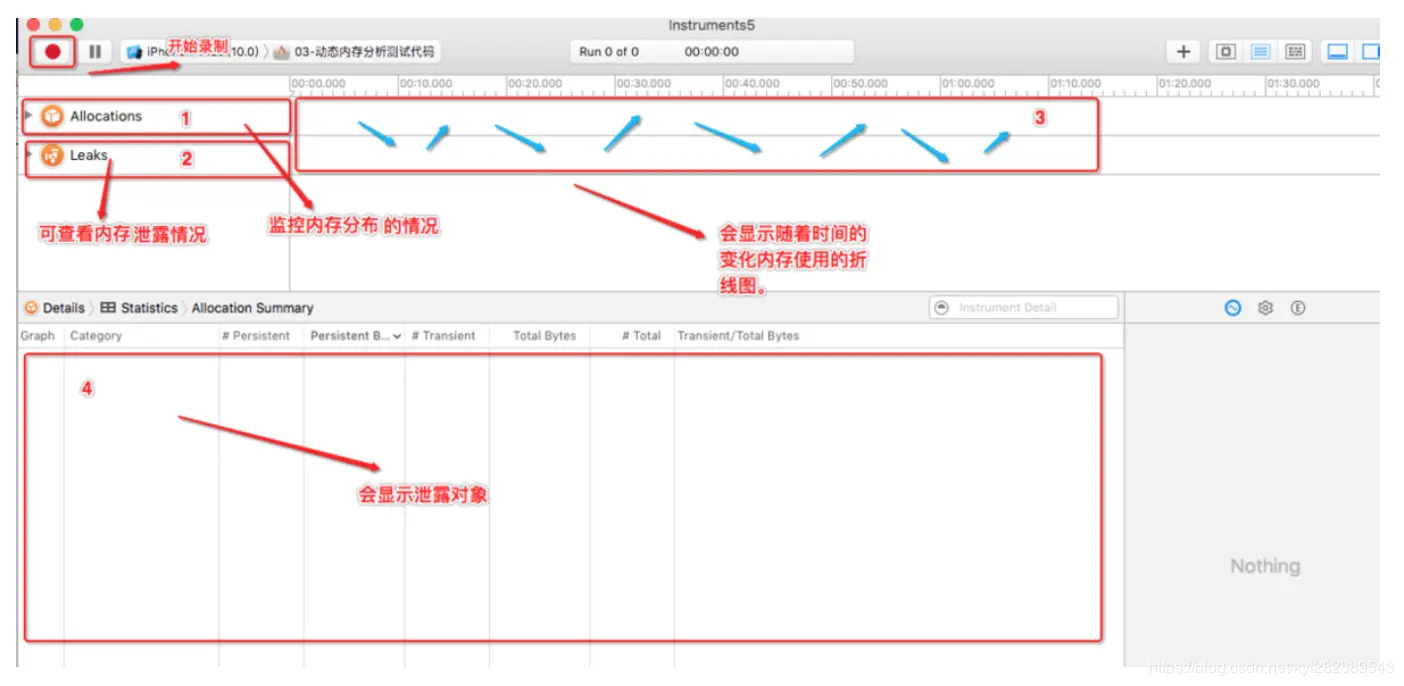The image size is (1404, 686).
Task: Choose the 03-动态内存分析测试代码 target process
Action: pos(355,51)
